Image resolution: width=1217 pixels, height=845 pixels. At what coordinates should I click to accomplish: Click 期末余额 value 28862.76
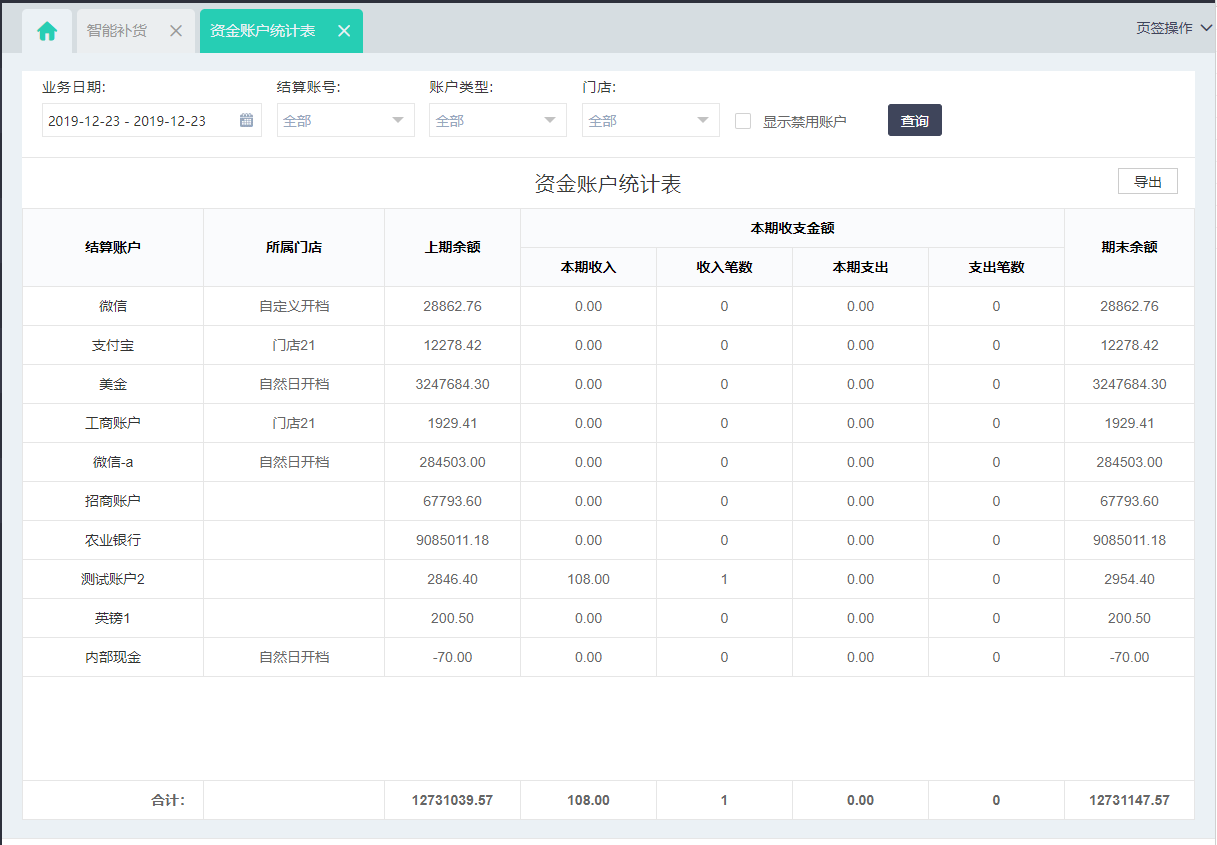pos(1130,306)
